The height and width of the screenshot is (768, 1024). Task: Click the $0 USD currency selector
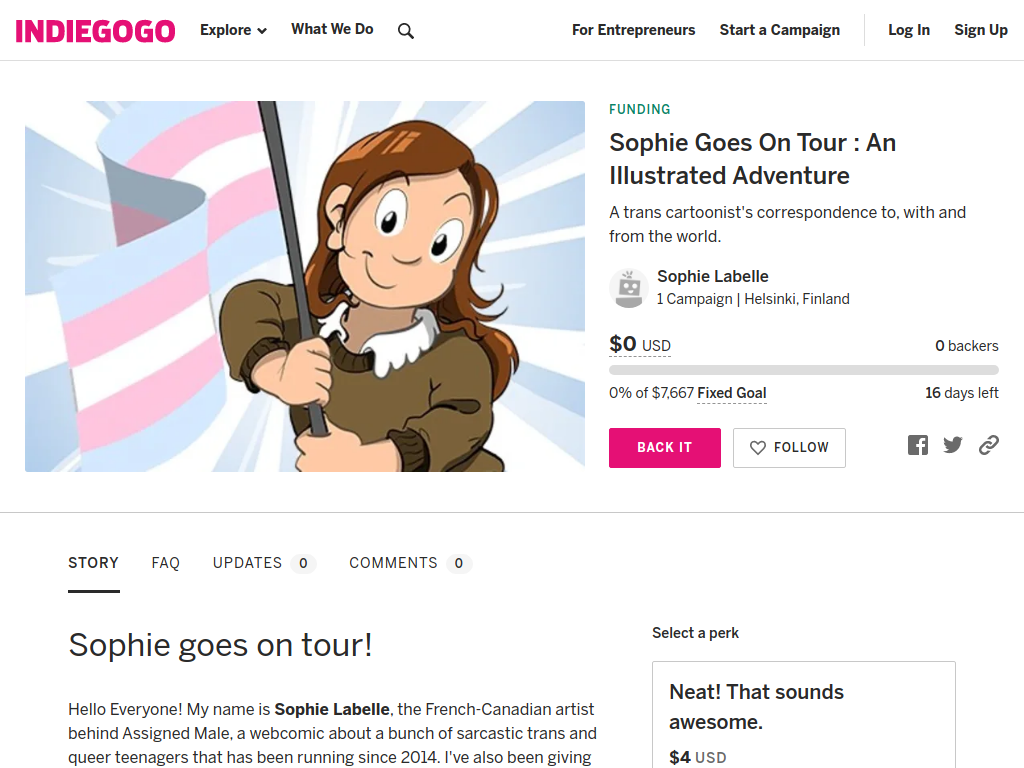640,344
